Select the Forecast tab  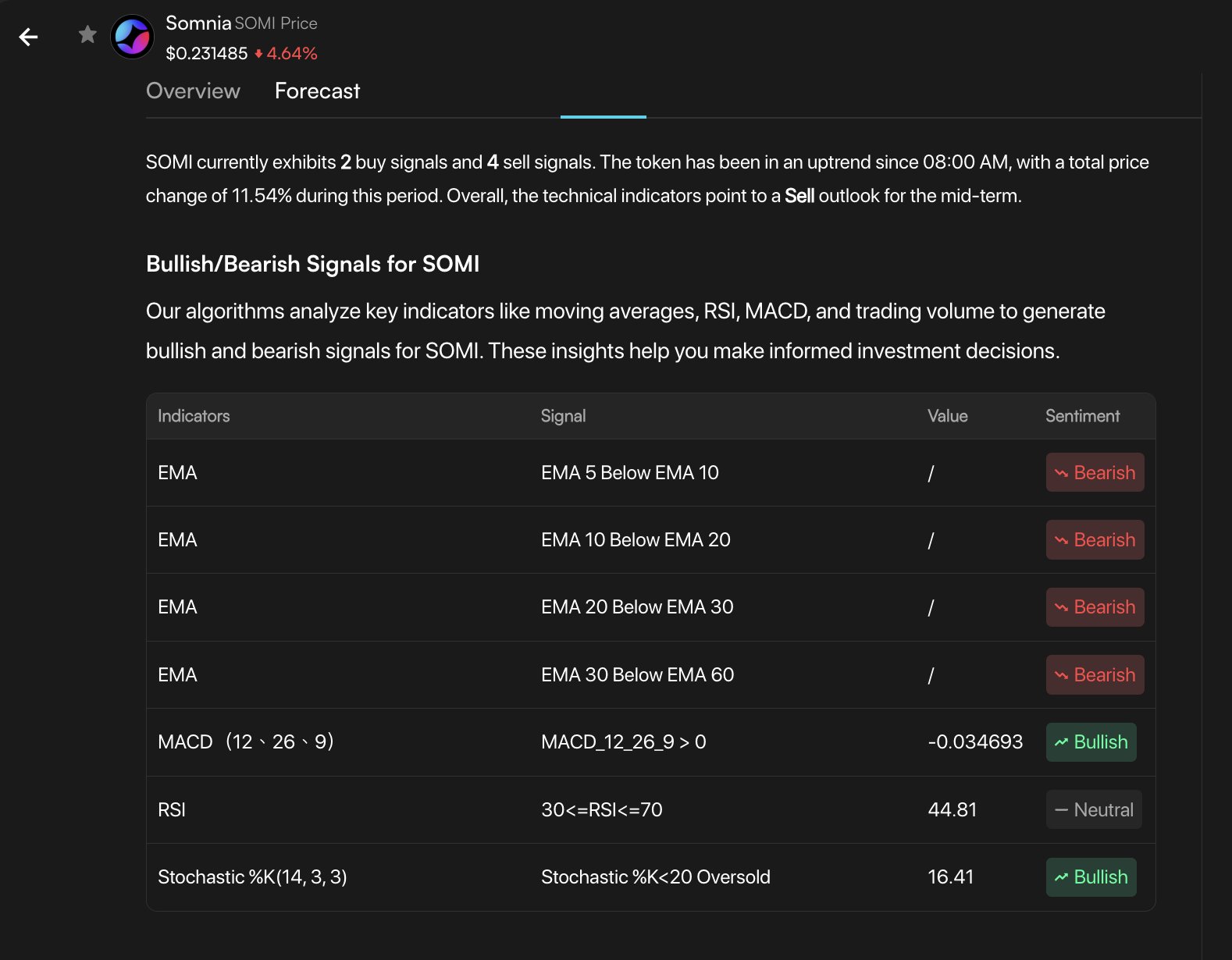[x=317, y=91]
